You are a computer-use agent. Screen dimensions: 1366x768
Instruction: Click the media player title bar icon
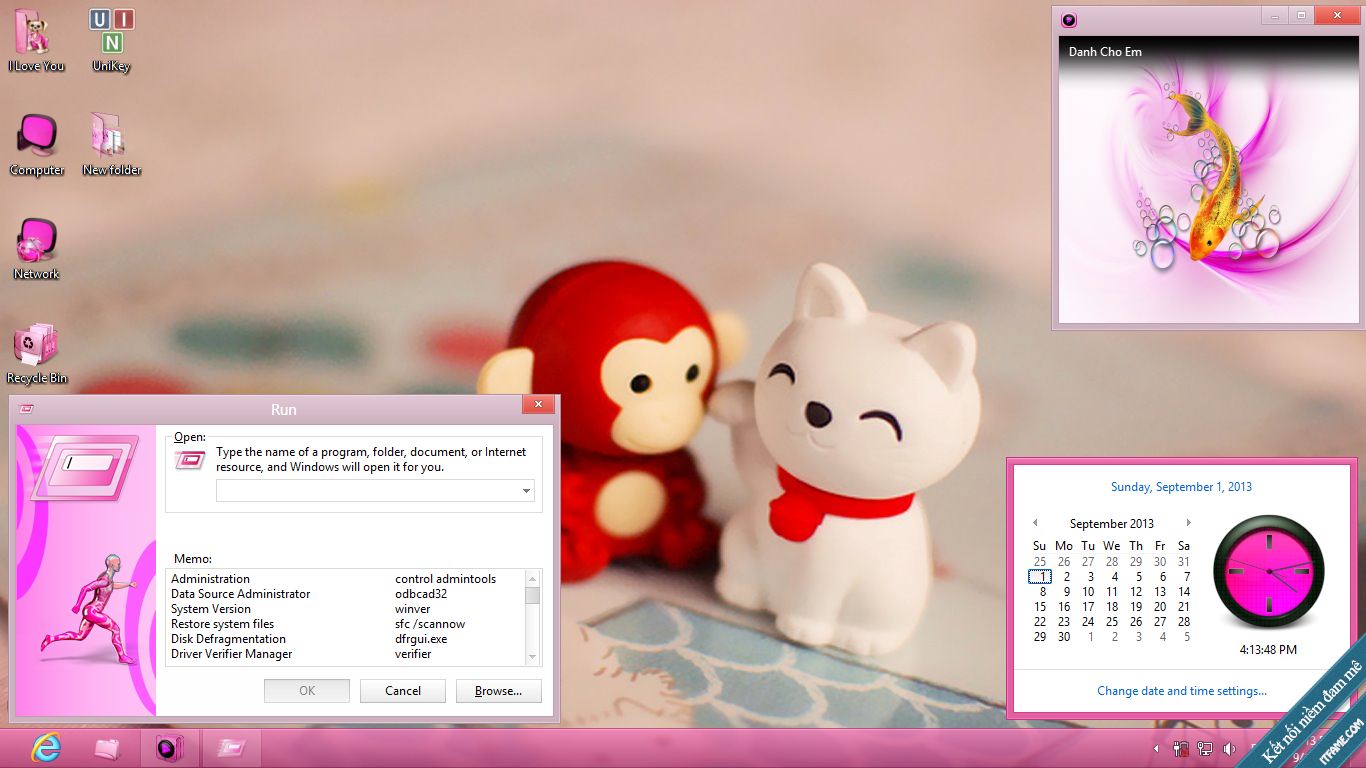(1069, 19)
